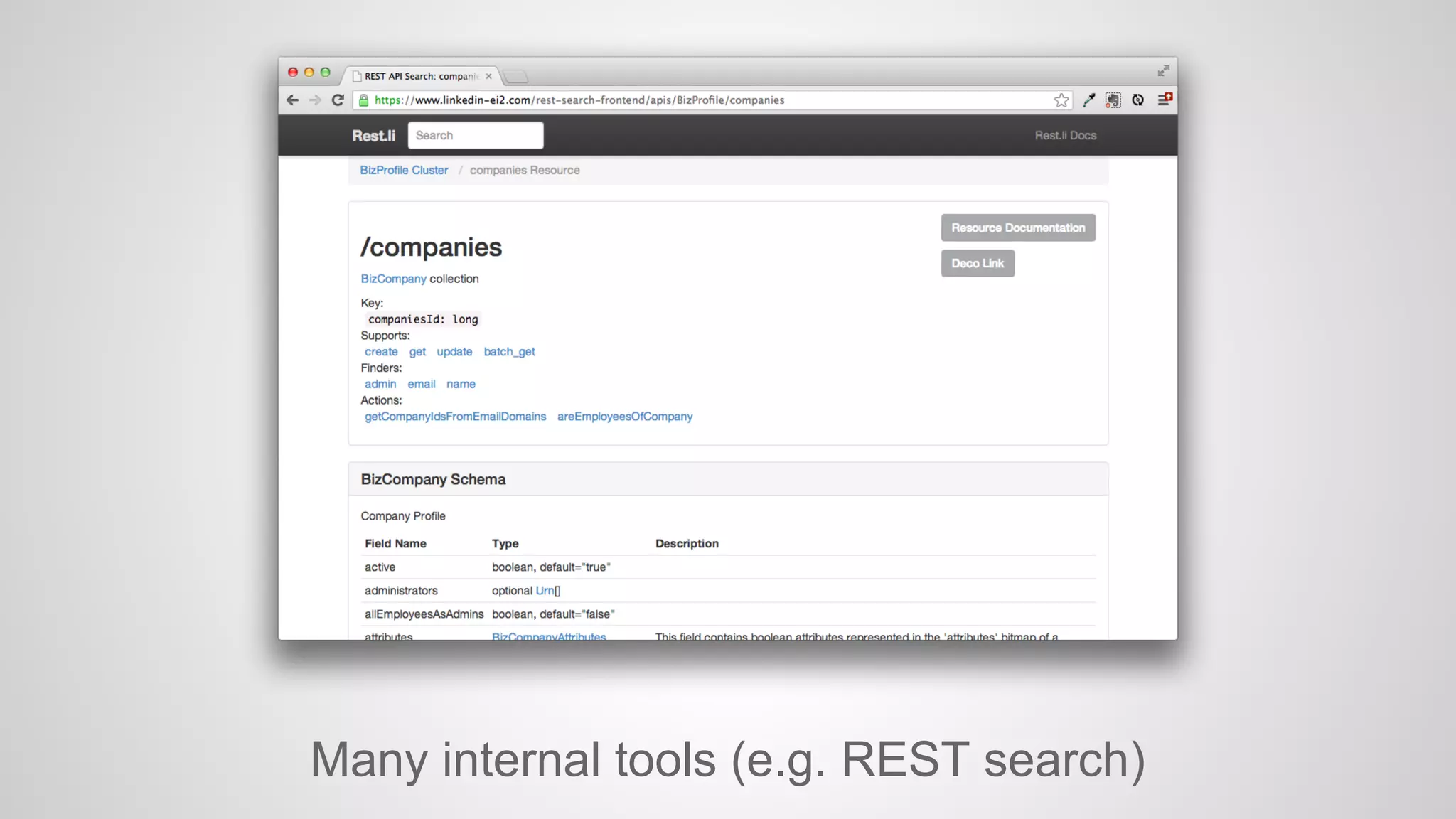Click the /companies heading
Viewport: 1456px width, 819px height.
[x=431, y=247]
